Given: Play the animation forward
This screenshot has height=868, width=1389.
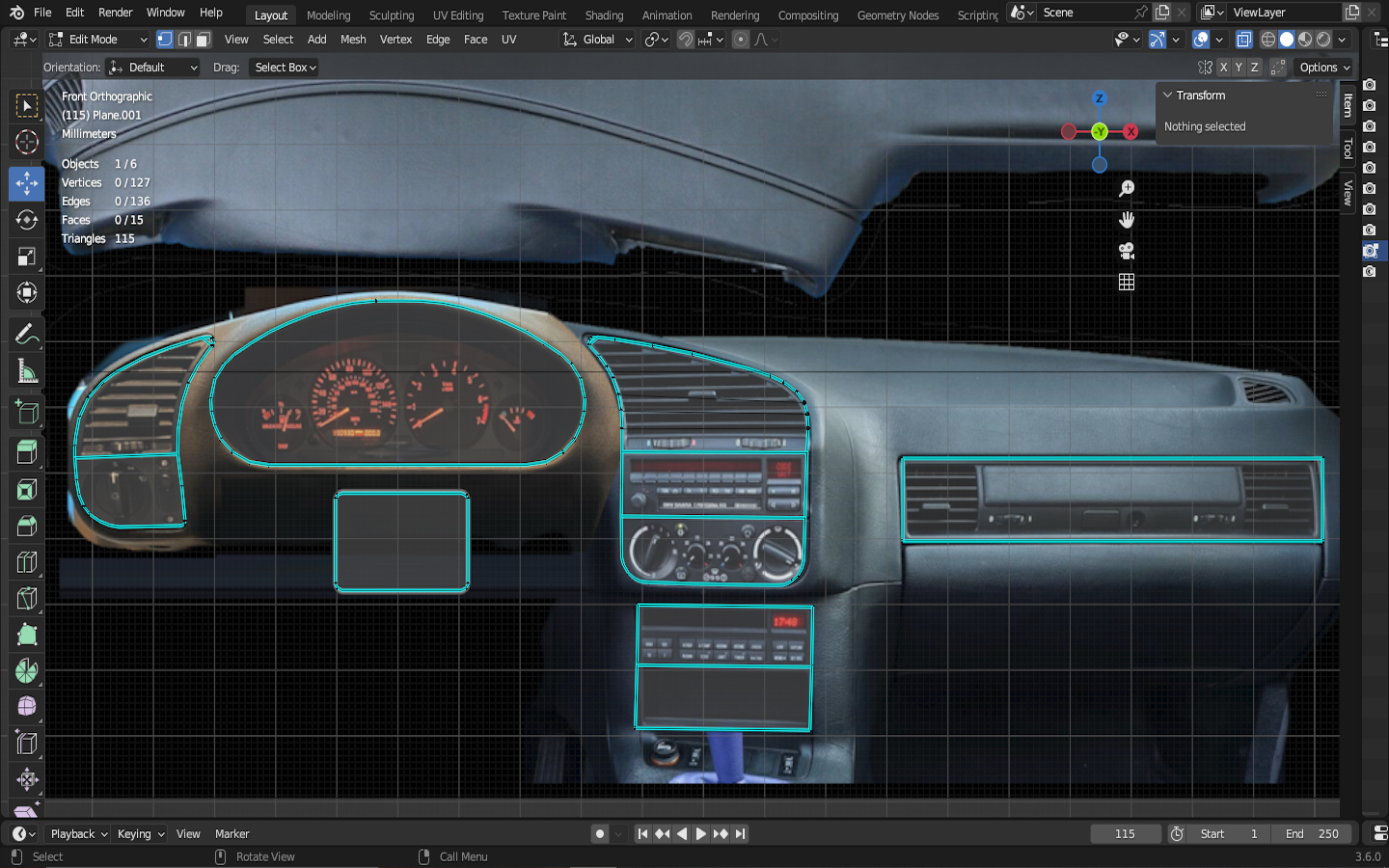Looking at the screenshot, I should pos(701,834).
